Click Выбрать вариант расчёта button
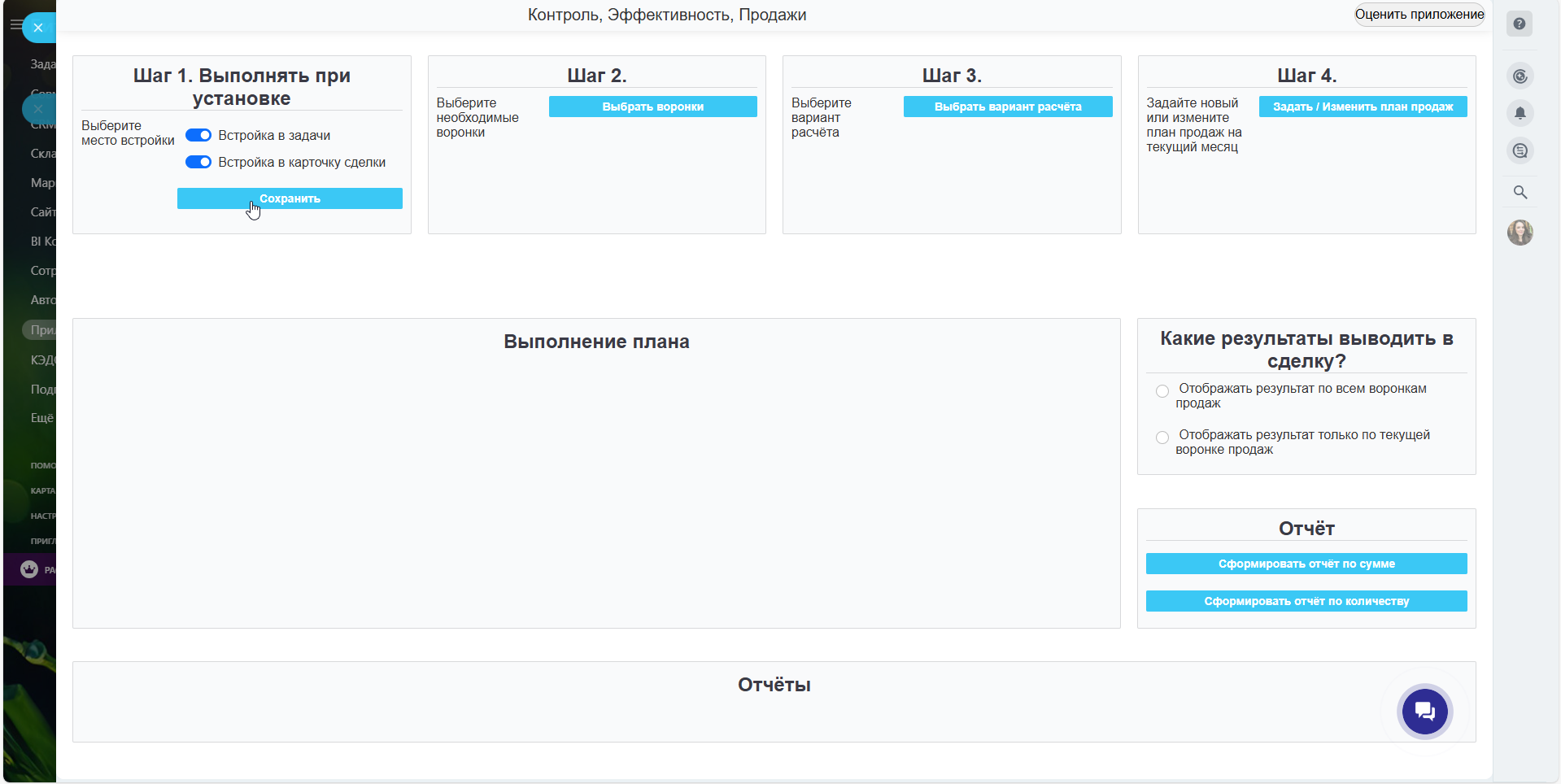 pyautogui.click(x=1008, y=107)
